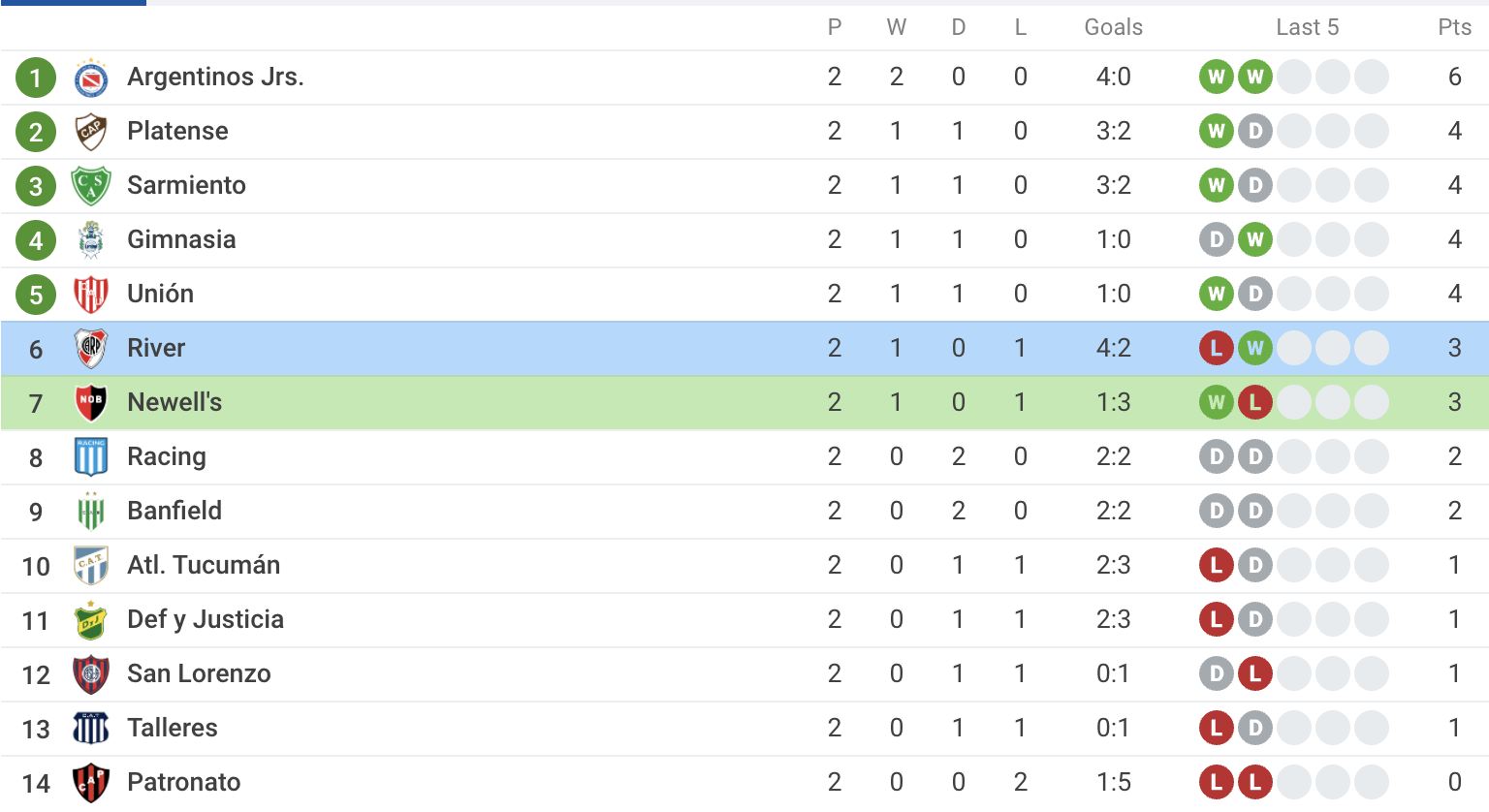Open the Banfield team name link

174,512
